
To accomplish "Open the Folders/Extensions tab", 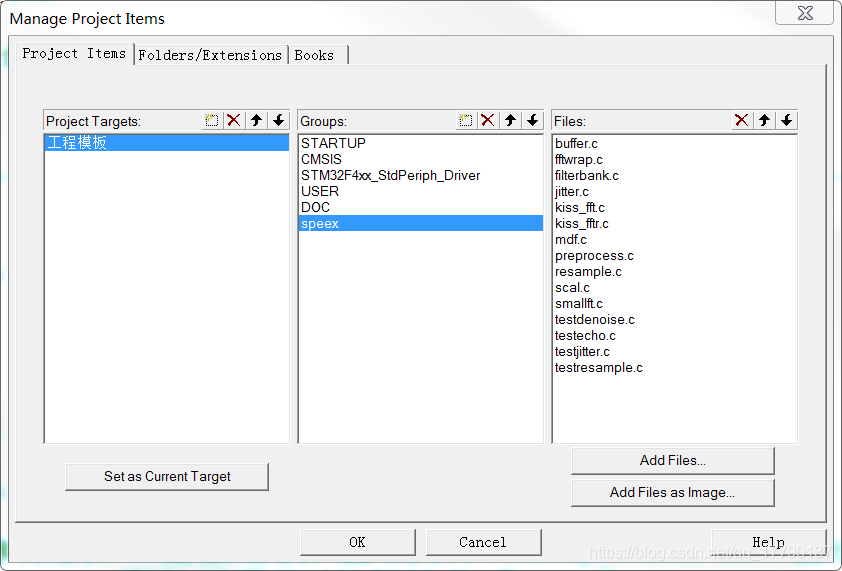I will [x=210, y=55].
